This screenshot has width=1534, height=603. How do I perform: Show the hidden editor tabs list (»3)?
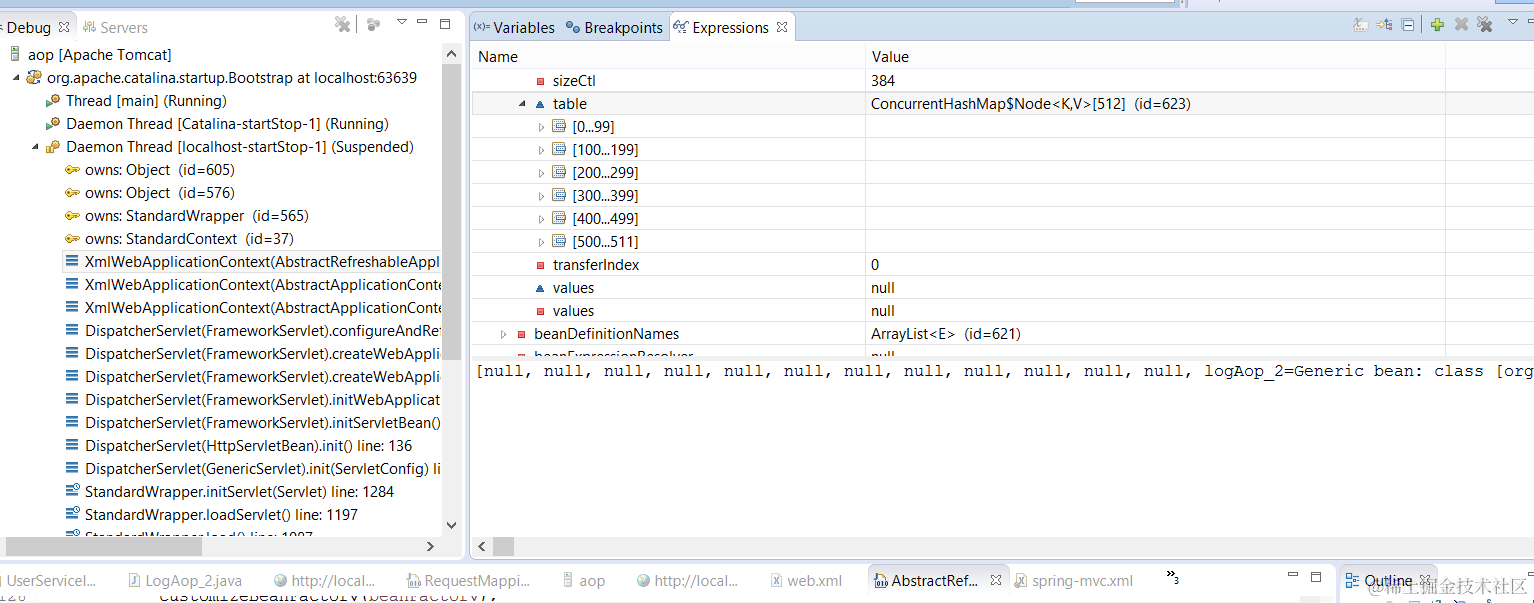[x=1173, y=577]
